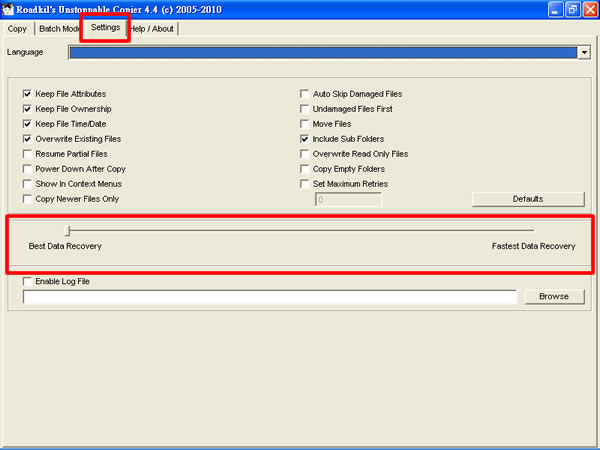Click the log file path field
The width and height of the screenshot is (600, 450).
270,297
